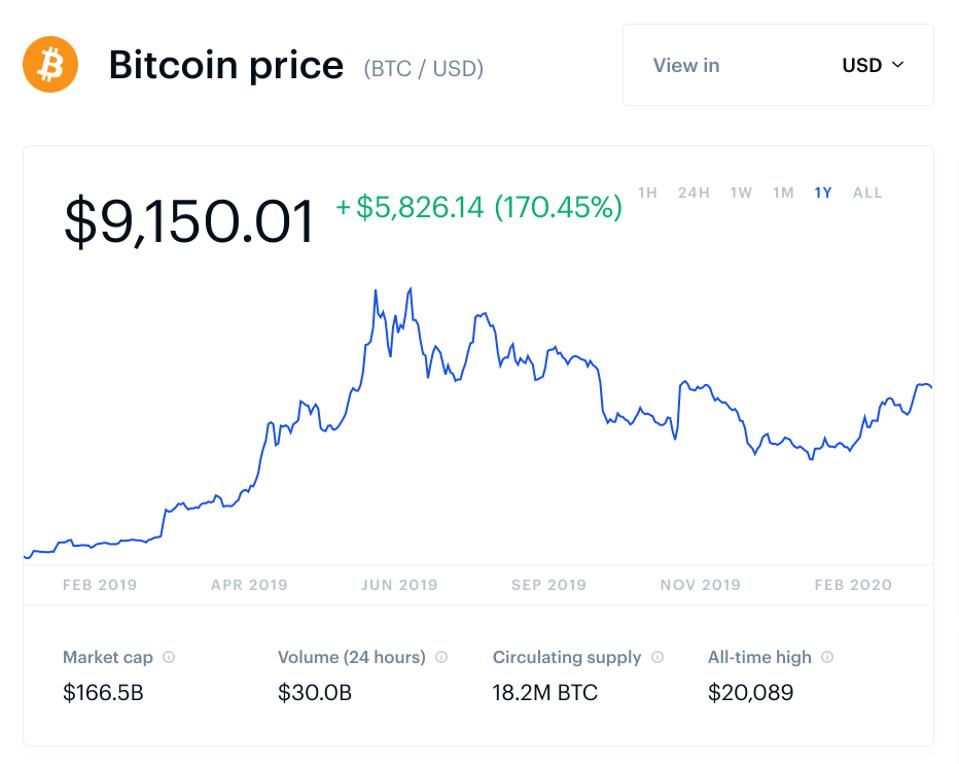This screenshot has height=764, width=959.
Task: Click the All-time high info icon
Action: 827,657
